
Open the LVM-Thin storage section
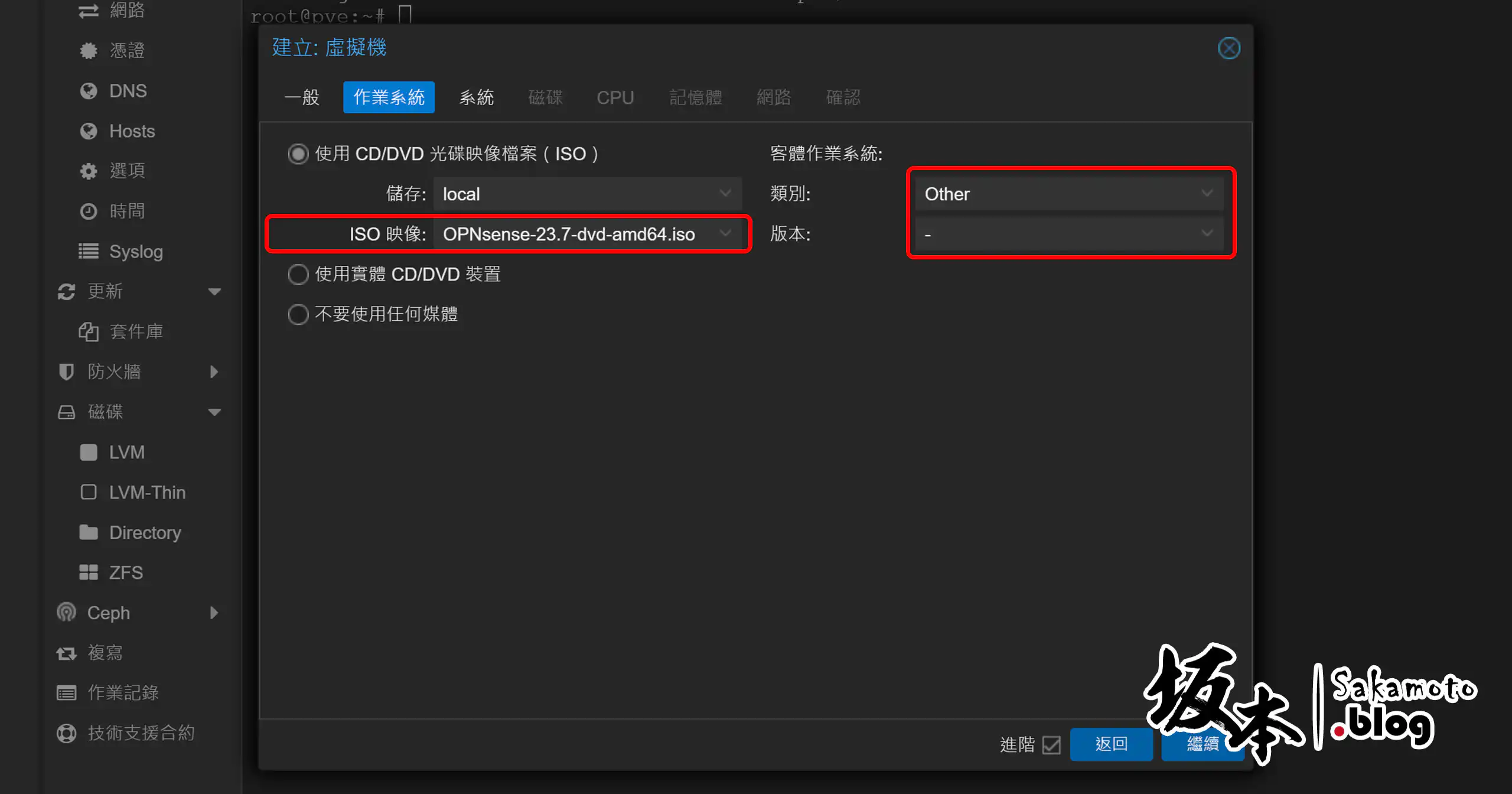tap(147, 492)
